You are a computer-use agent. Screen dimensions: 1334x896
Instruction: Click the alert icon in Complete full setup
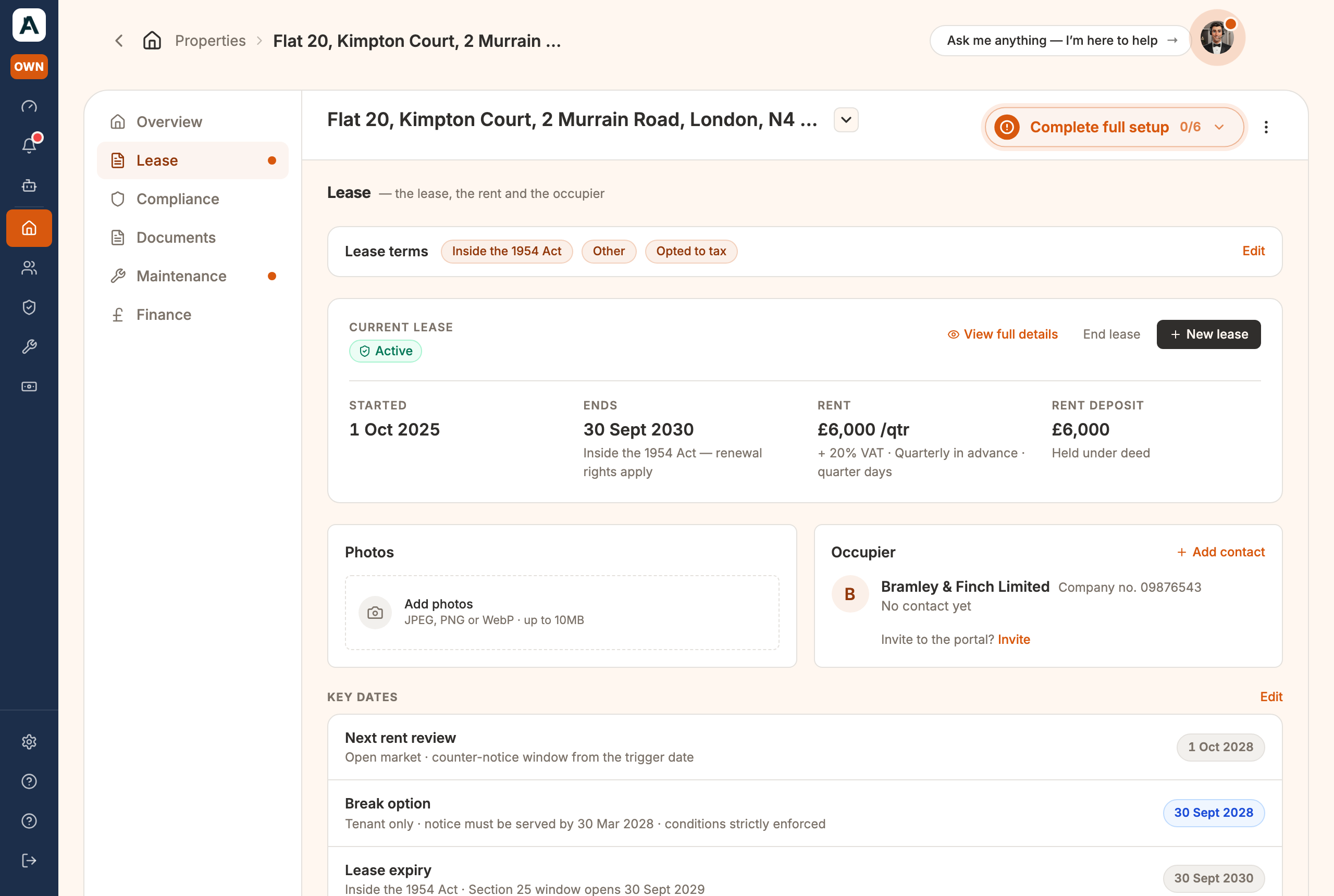(1007, 127)
